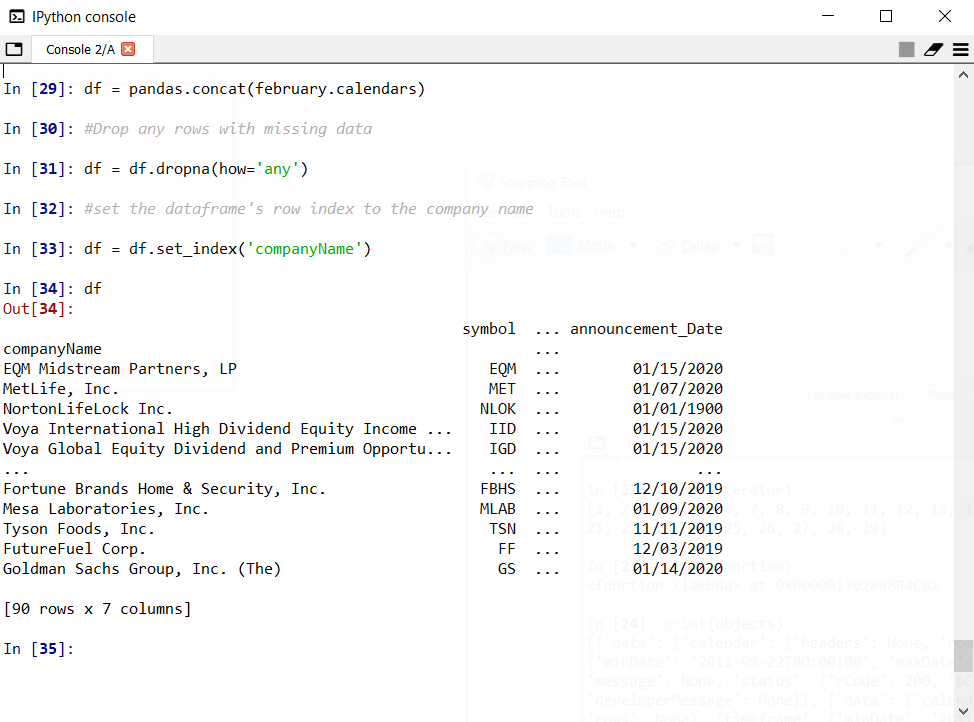Click the vertical scrollbar thumb
Image resolution: width=974 pixels, height=722 pixels.
point(963,656)
